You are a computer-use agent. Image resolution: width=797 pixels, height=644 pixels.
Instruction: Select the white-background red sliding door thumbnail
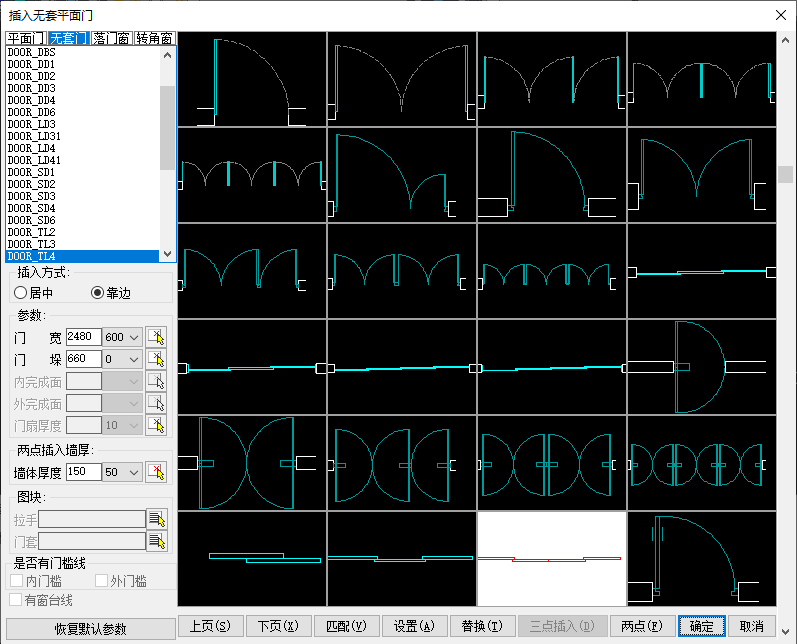pos(551,559)
